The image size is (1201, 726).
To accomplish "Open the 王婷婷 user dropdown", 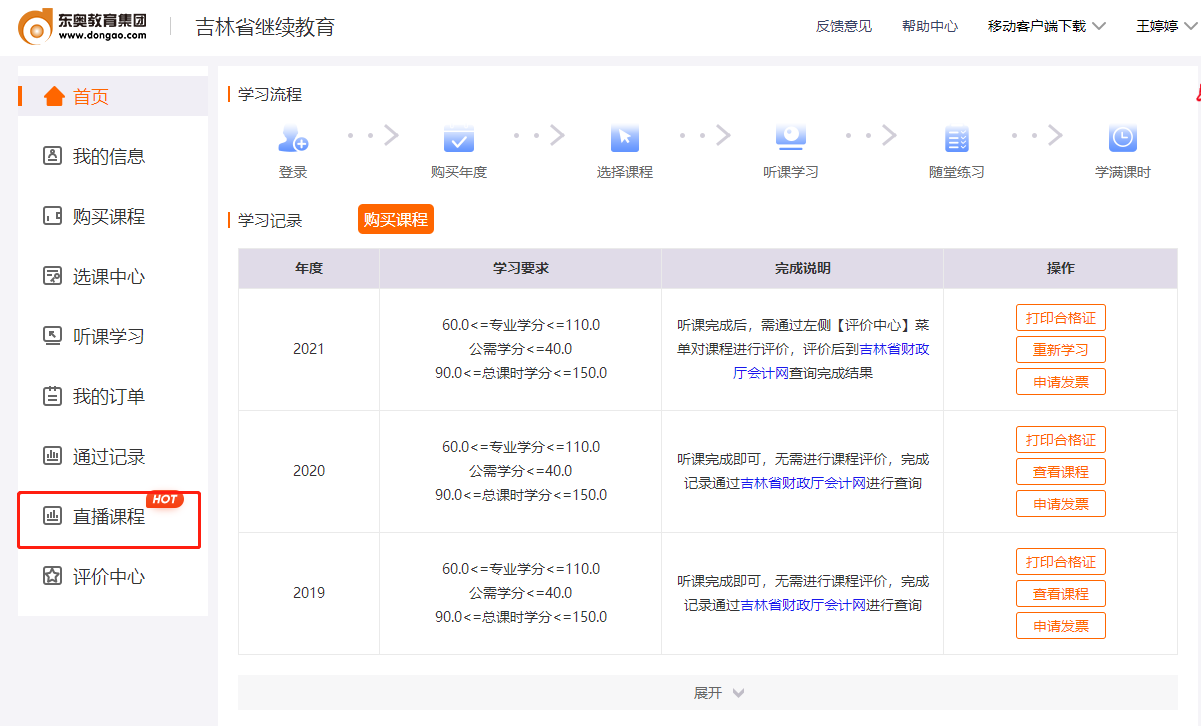I will click(1166, 26).
